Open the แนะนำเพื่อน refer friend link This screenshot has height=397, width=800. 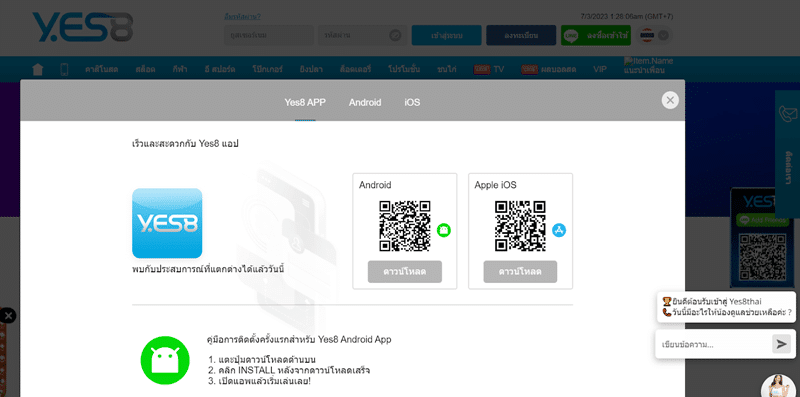click(x=648, y=66)
